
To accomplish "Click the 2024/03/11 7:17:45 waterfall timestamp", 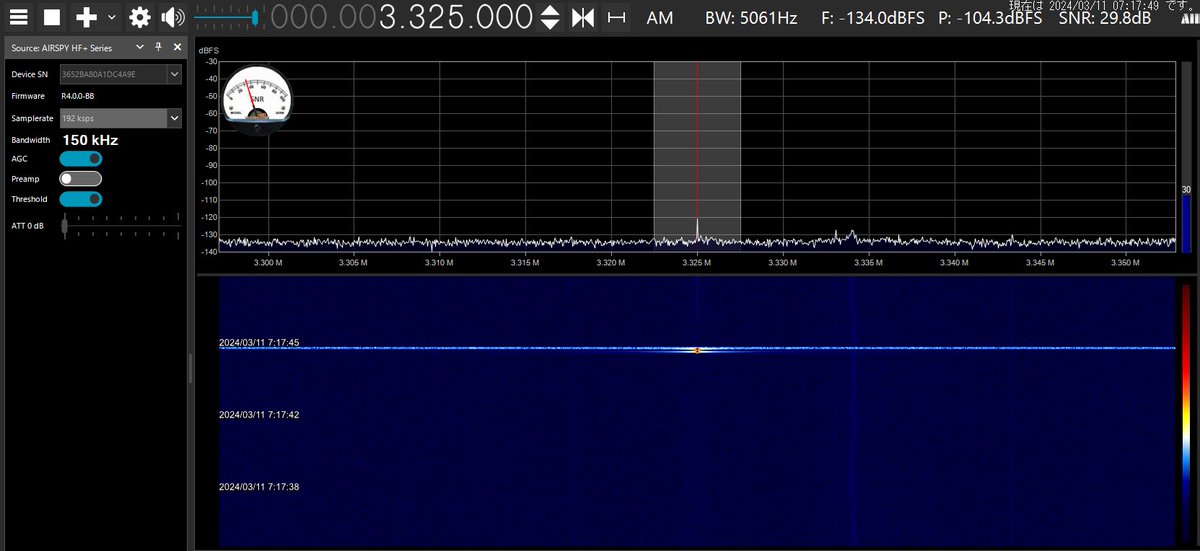I will click(260, 342).
